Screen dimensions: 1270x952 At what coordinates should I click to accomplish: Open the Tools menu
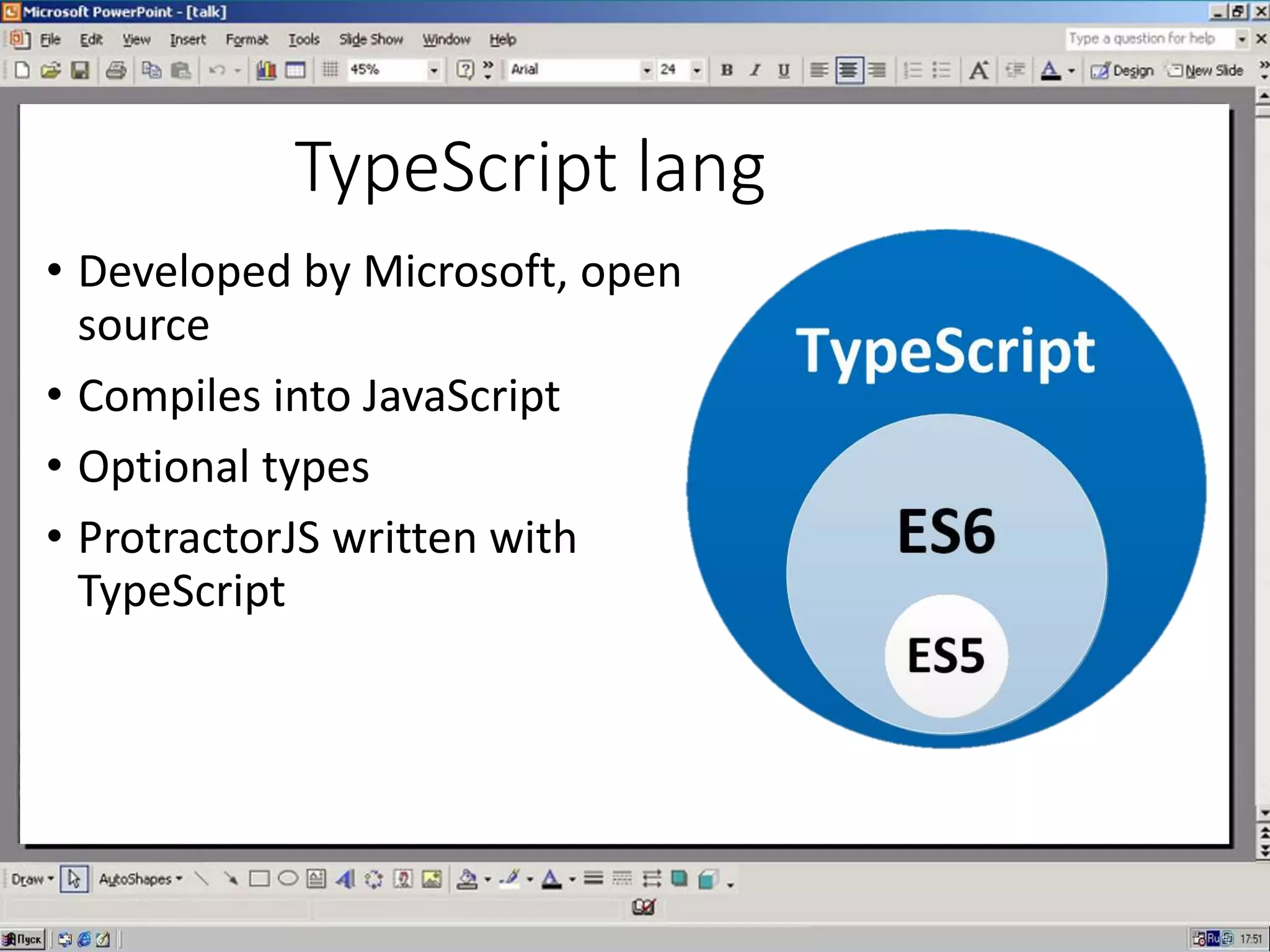[x=304, y=40]
